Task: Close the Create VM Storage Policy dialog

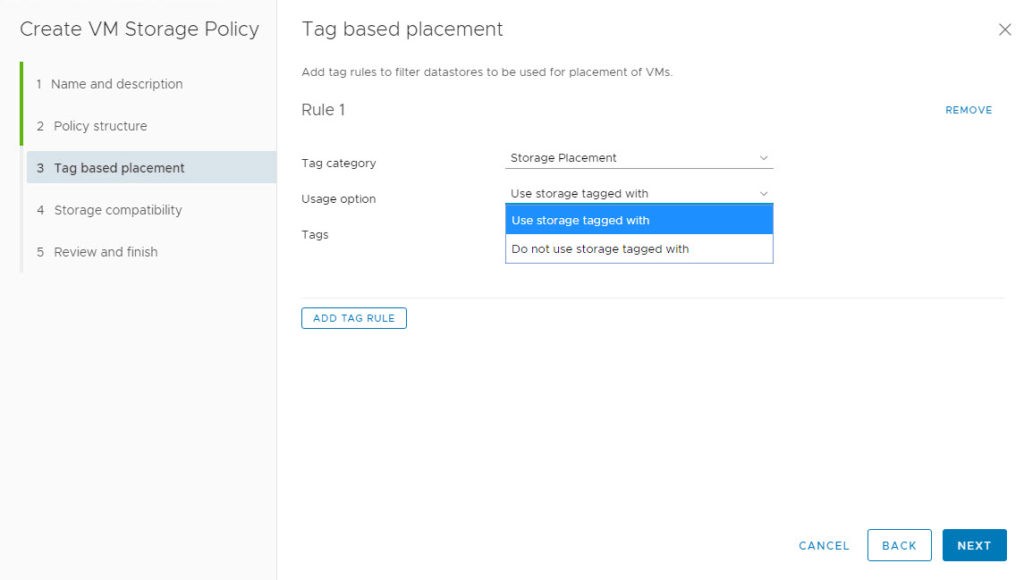Action: (x=1005, y=30)
